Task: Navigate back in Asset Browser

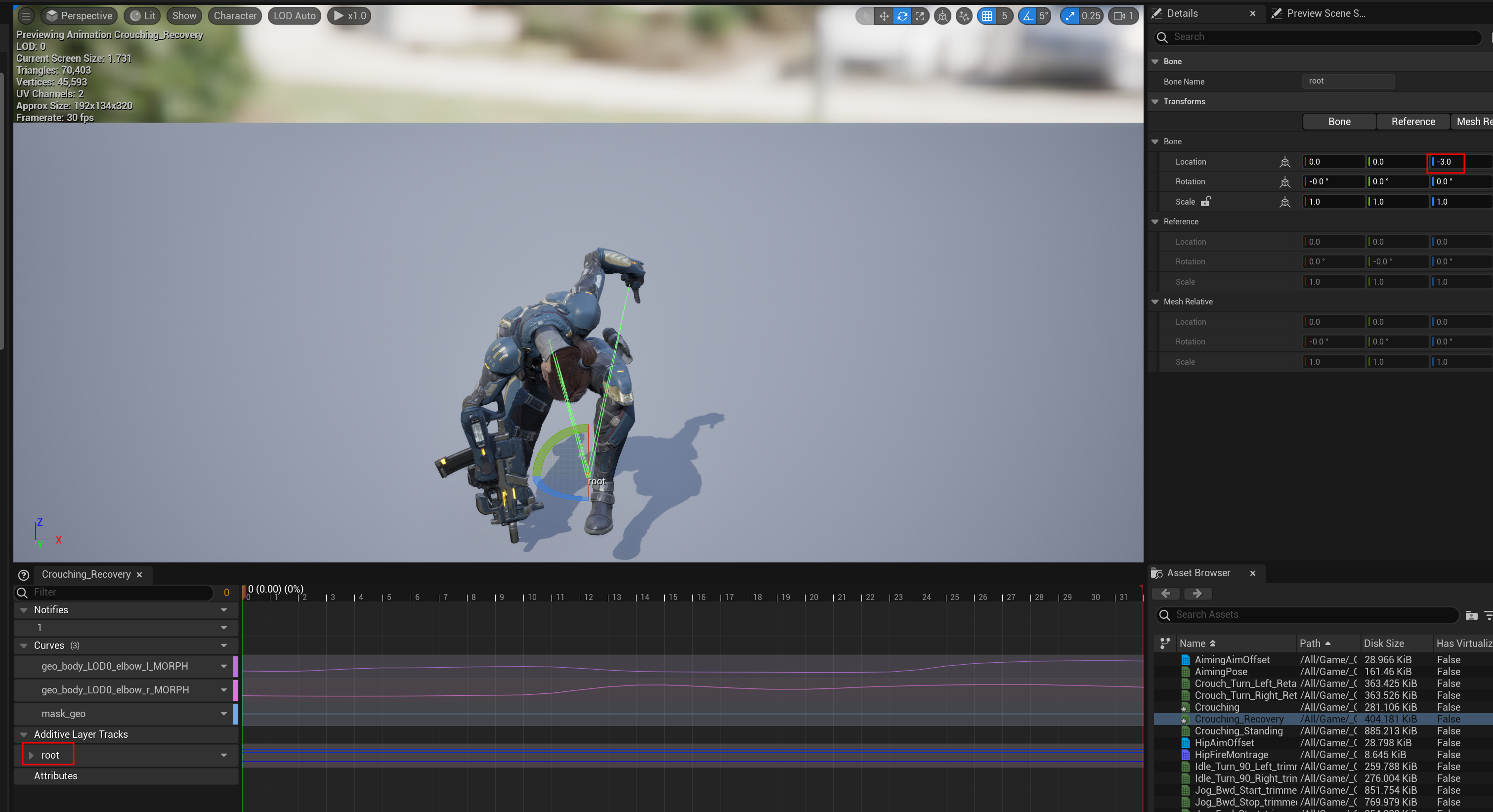Action: 1165,594
